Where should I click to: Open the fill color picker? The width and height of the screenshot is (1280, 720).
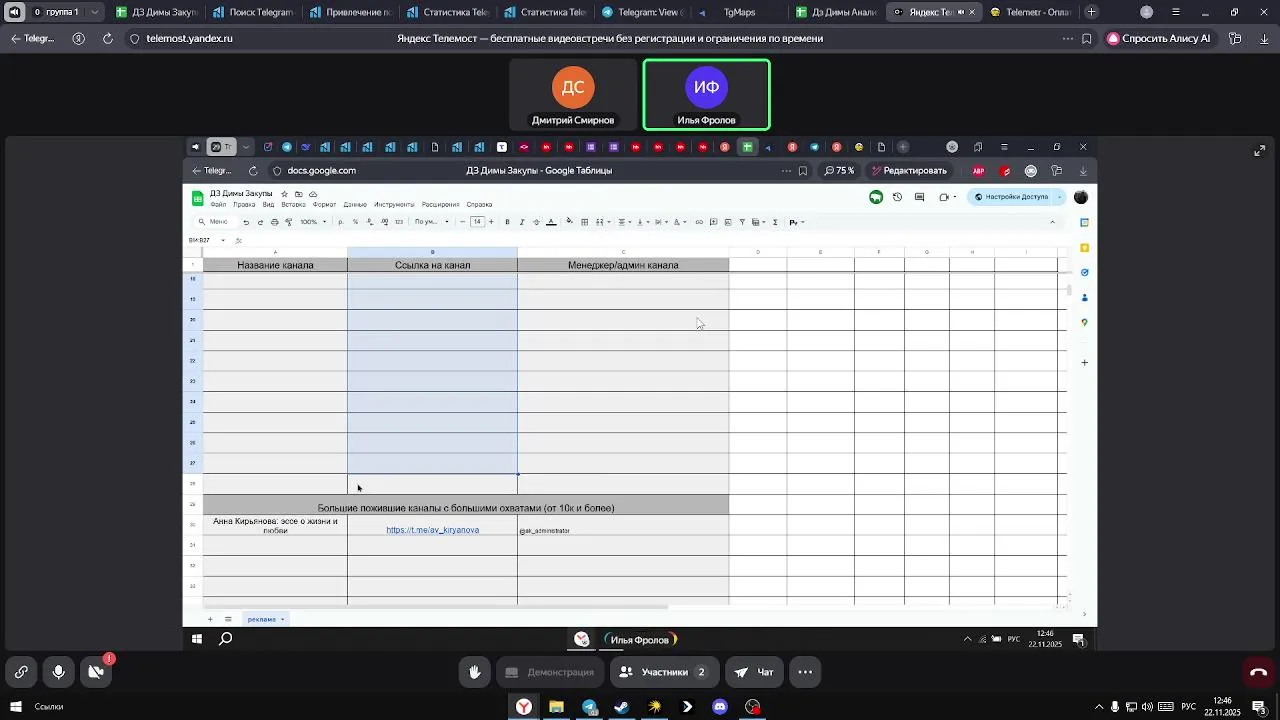pos(570,222)
